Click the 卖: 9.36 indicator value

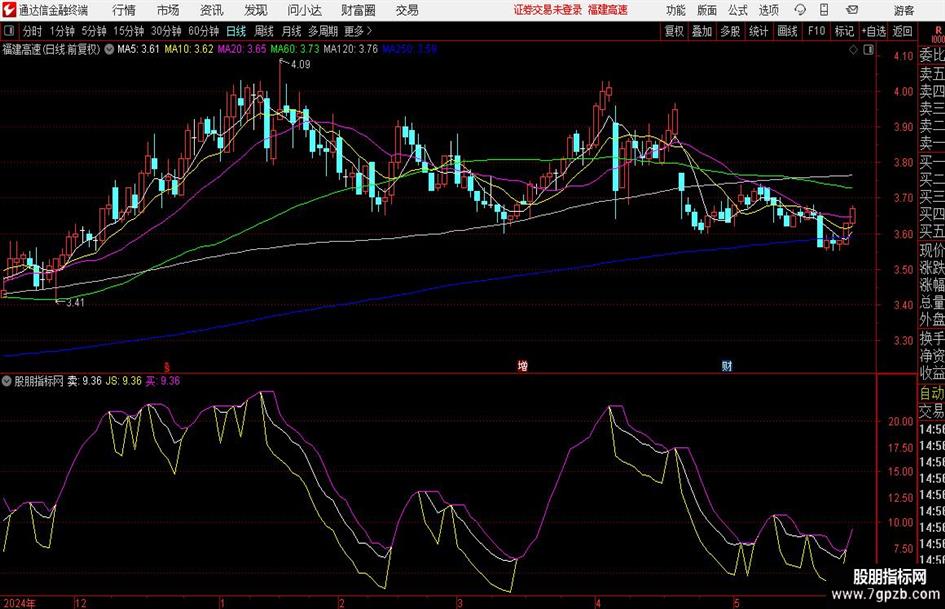tap(84, 381)
